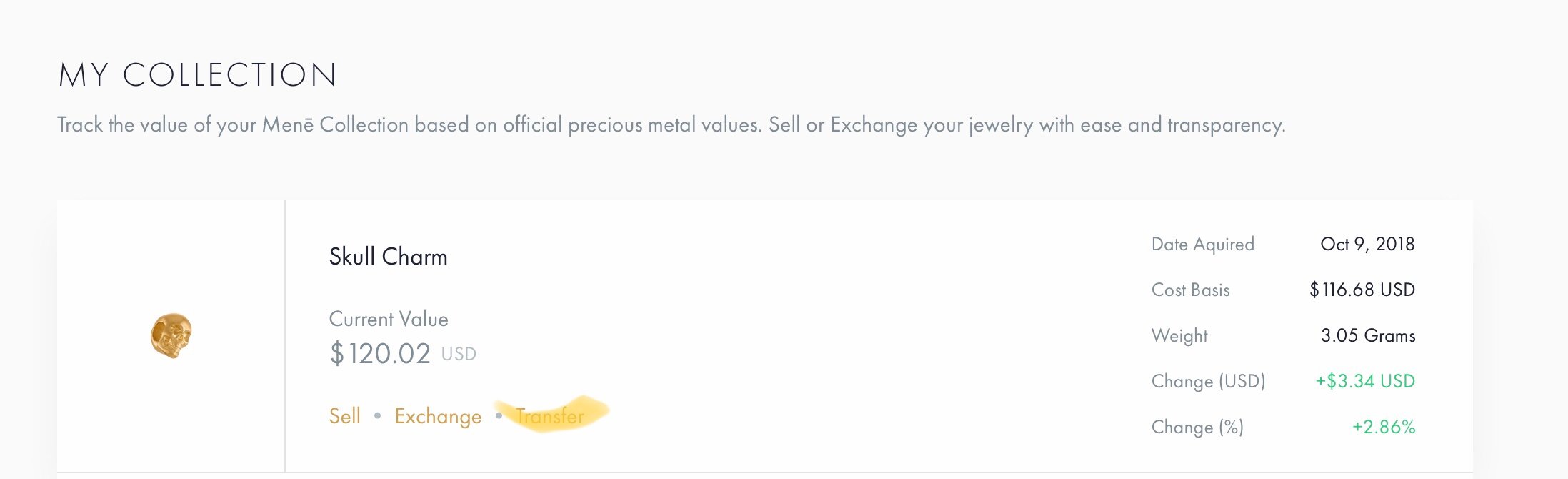Select the $120.02 current value amount
This screenshot has width=1568, height=479.
point(380,354)
